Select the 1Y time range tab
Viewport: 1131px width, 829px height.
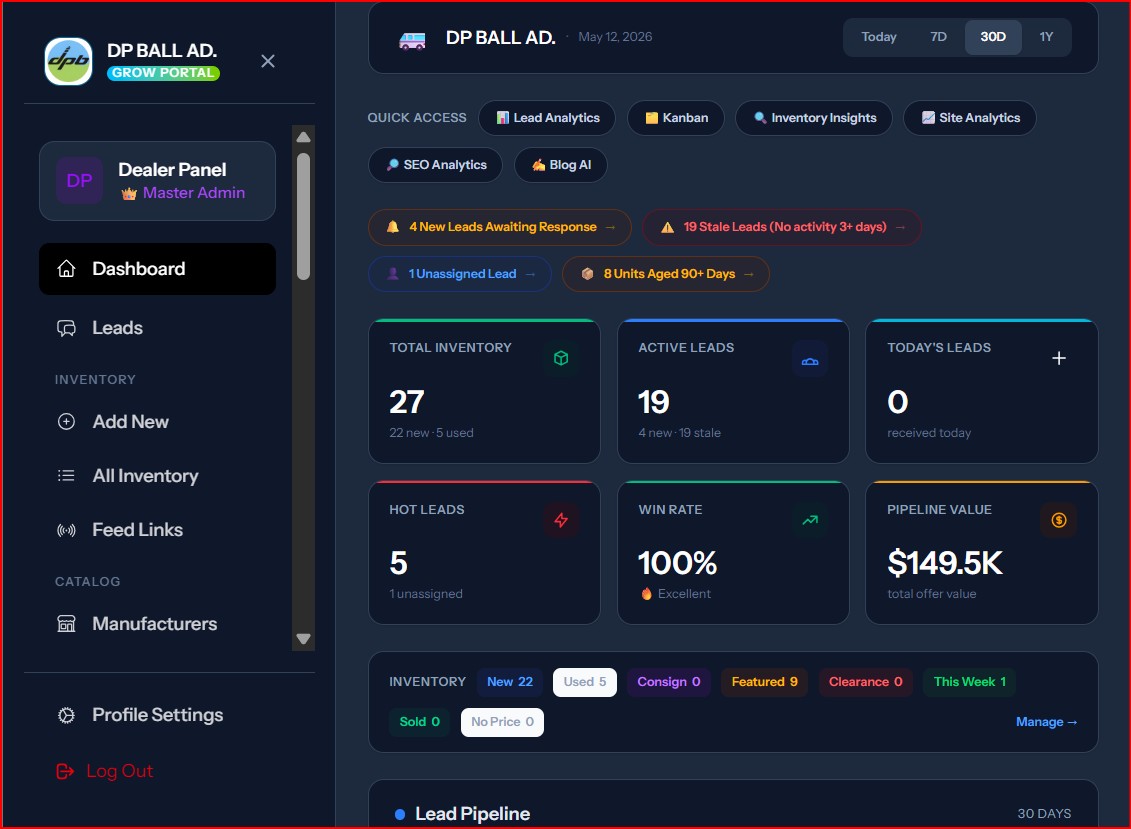pos(1046,37)
